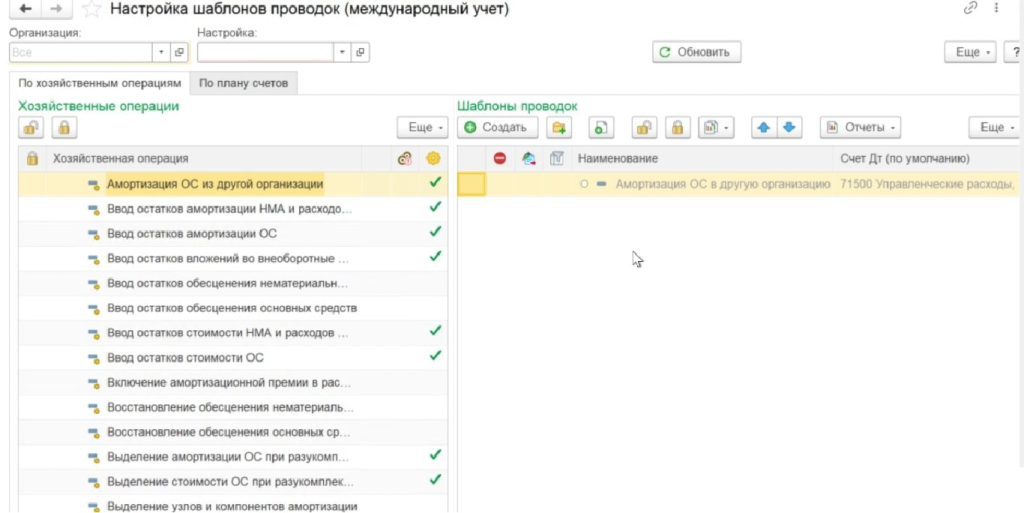Click the copy link icon
Image resolution: width=1024 pixels, height=513 pixels.
coord(969,9)
